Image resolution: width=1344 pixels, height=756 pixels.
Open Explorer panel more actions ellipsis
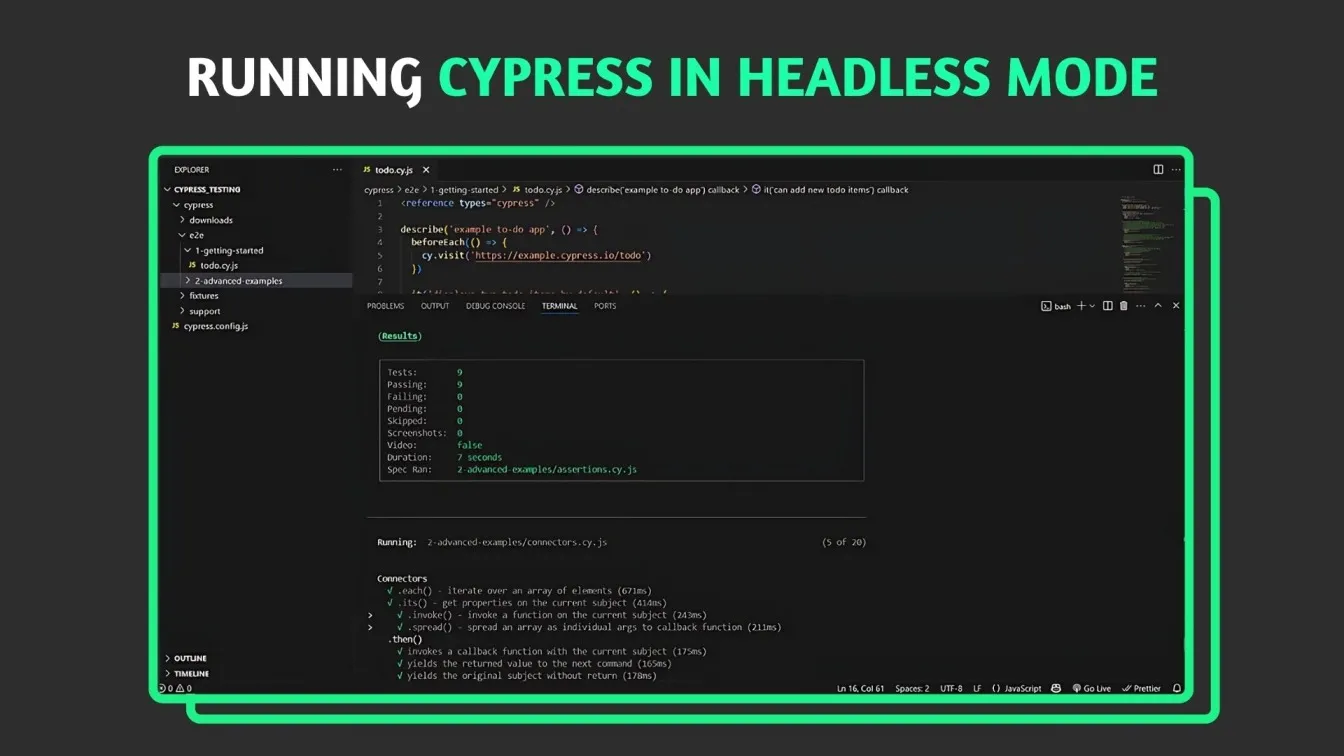pyautogui.click(x=337, y=170)
